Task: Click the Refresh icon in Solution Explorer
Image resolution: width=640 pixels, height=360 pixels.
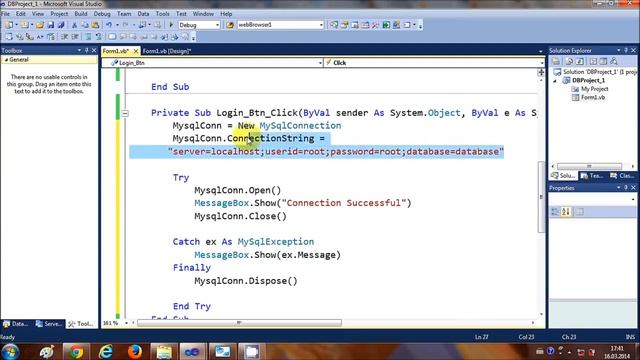Action: coord(580,62)
